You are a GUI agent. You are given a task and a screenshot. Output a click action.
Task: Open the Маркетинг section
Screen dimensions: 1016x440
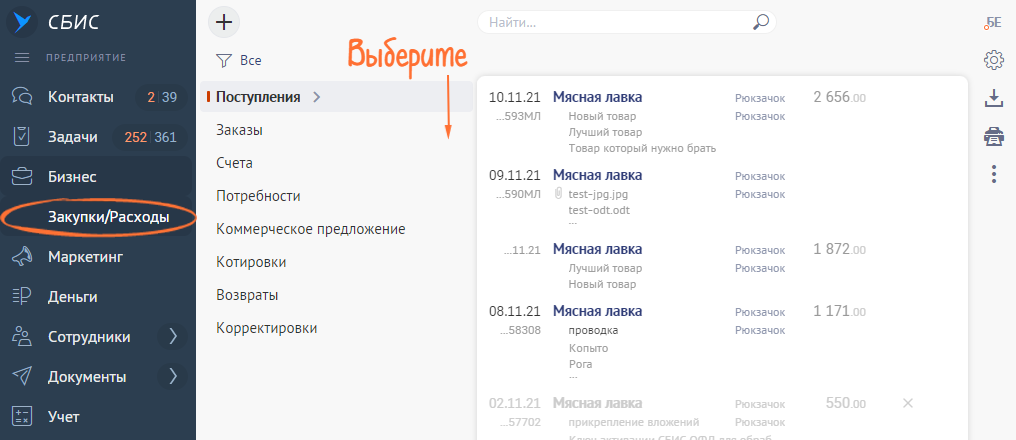tap(85, 257)
